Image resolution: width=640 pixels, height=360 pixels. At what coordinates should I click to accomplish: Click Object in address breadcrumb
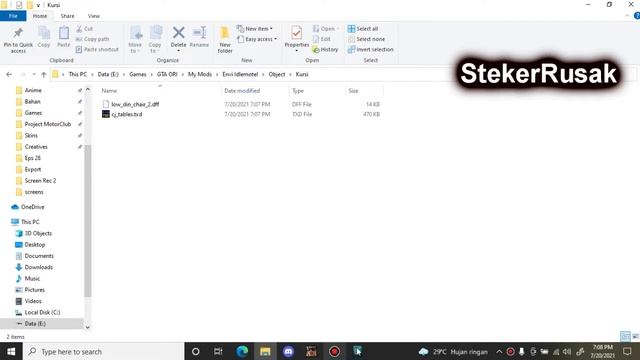pos(277,74)
